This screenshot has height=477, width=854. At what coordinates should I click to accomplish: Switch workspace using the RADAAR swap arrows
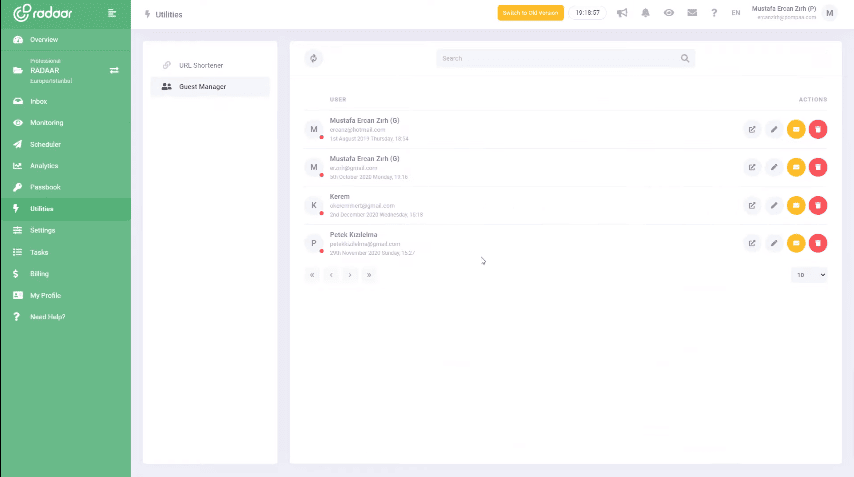click(x=114, y=71)
